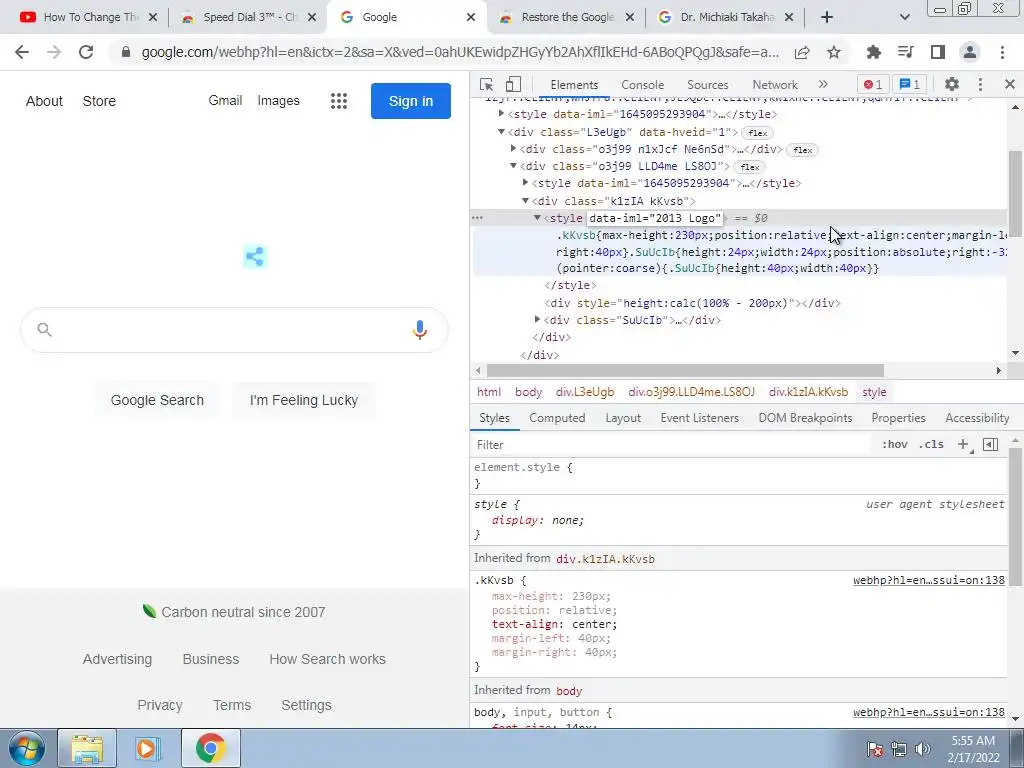Bookmark this page with the star icon
The width and height of the screenshot is (1024, 768).
tap(834, 52)
